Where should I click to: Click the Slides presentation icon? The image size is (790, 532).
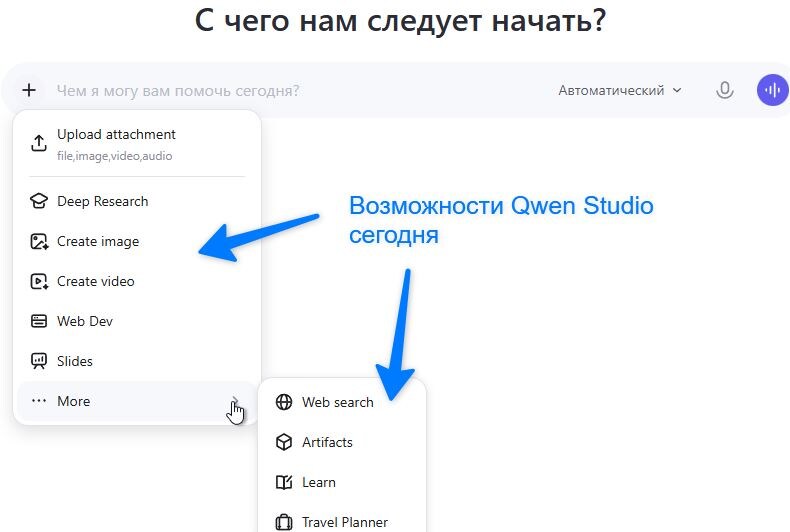point(39,361)
